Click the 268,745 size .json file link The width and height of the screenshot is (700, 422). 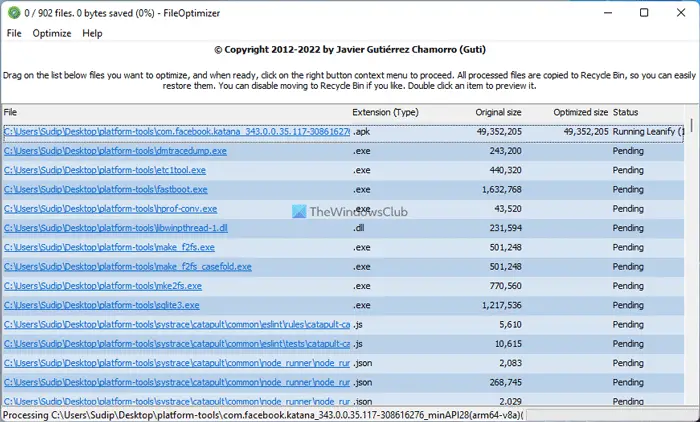pos(177,382)
